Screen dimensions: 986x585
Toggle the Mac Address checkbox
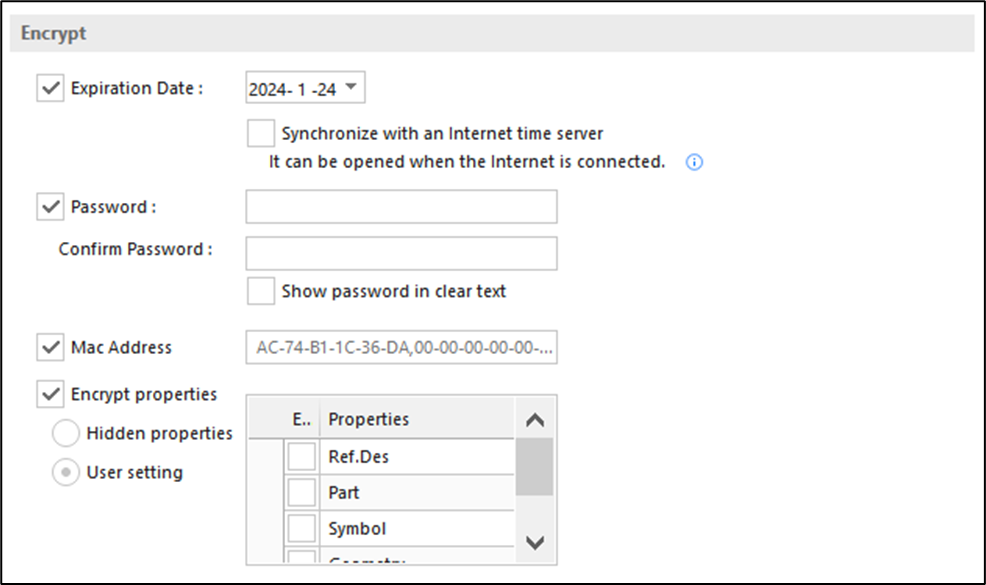(x=50, y=347)
